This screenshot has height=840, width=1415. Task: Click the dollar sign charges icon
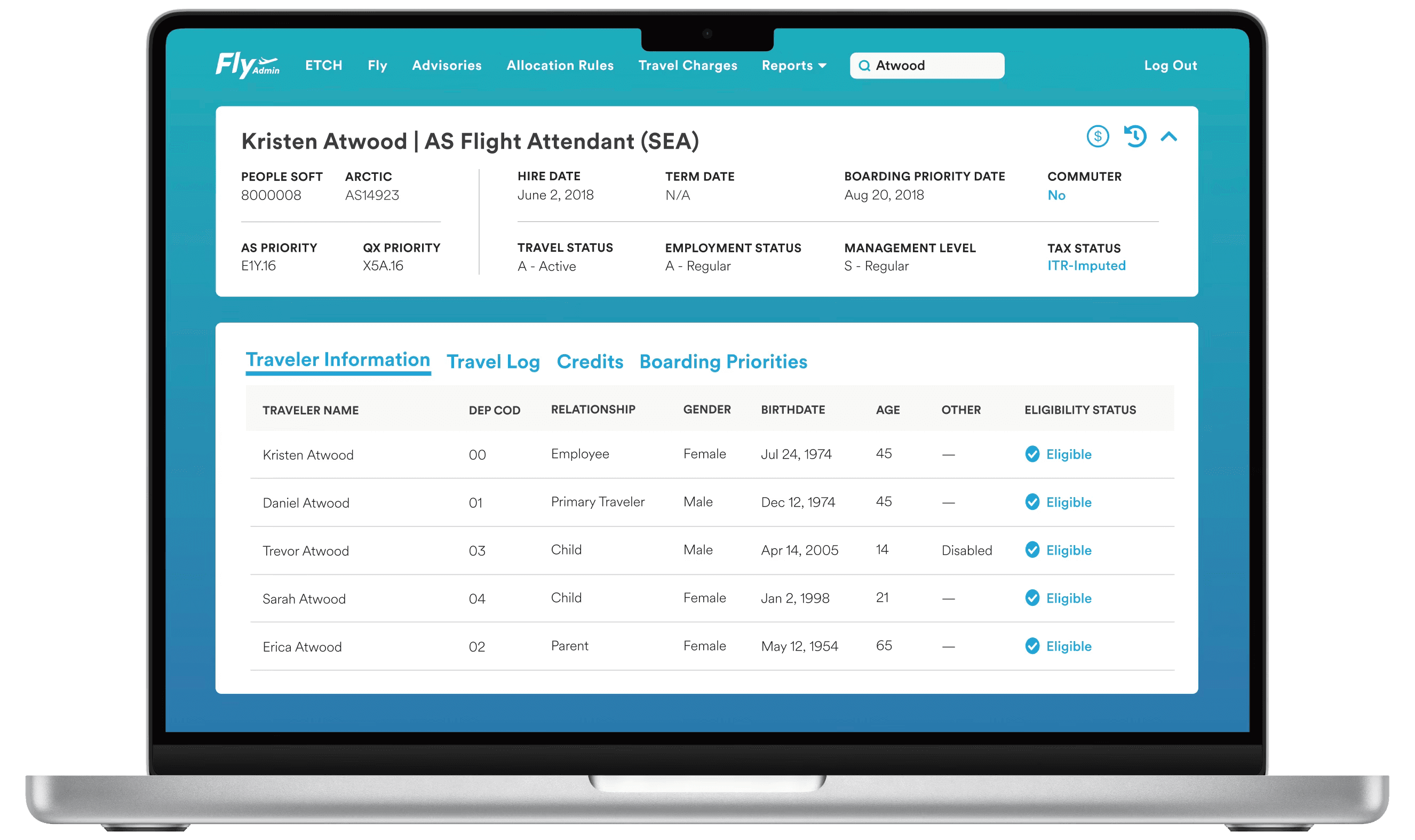(1097, 137)
